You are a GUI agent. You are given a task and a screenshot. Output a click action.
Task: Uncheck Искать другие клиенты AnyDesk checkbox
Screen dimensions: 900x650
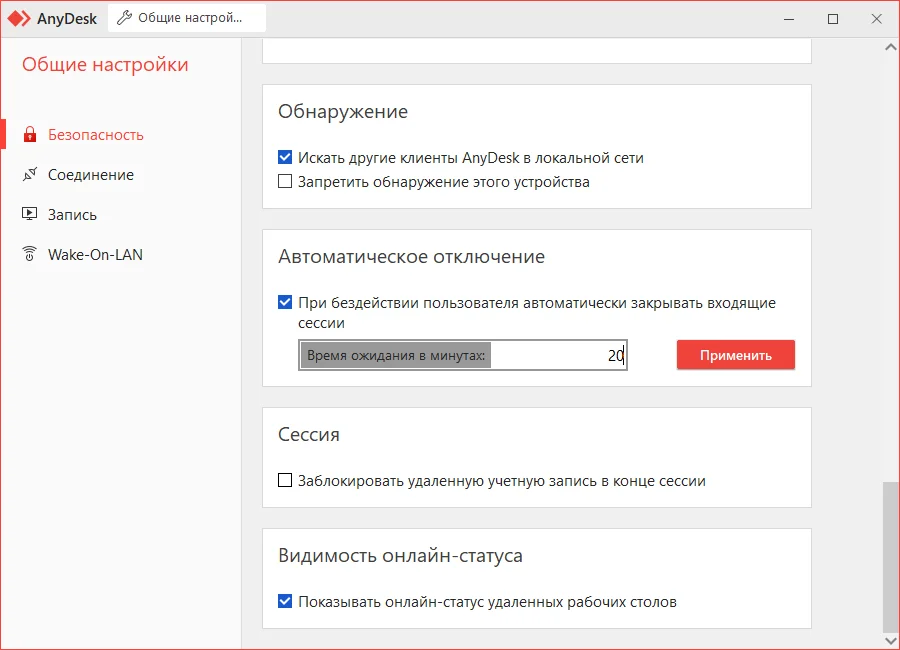point(285,158)
